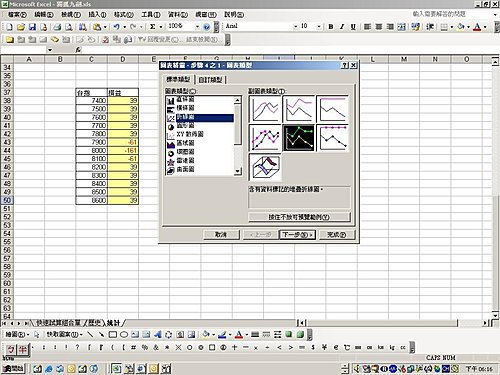Click the rectangle shape drawing tool
500x375 pixels.
coord(113,335)
